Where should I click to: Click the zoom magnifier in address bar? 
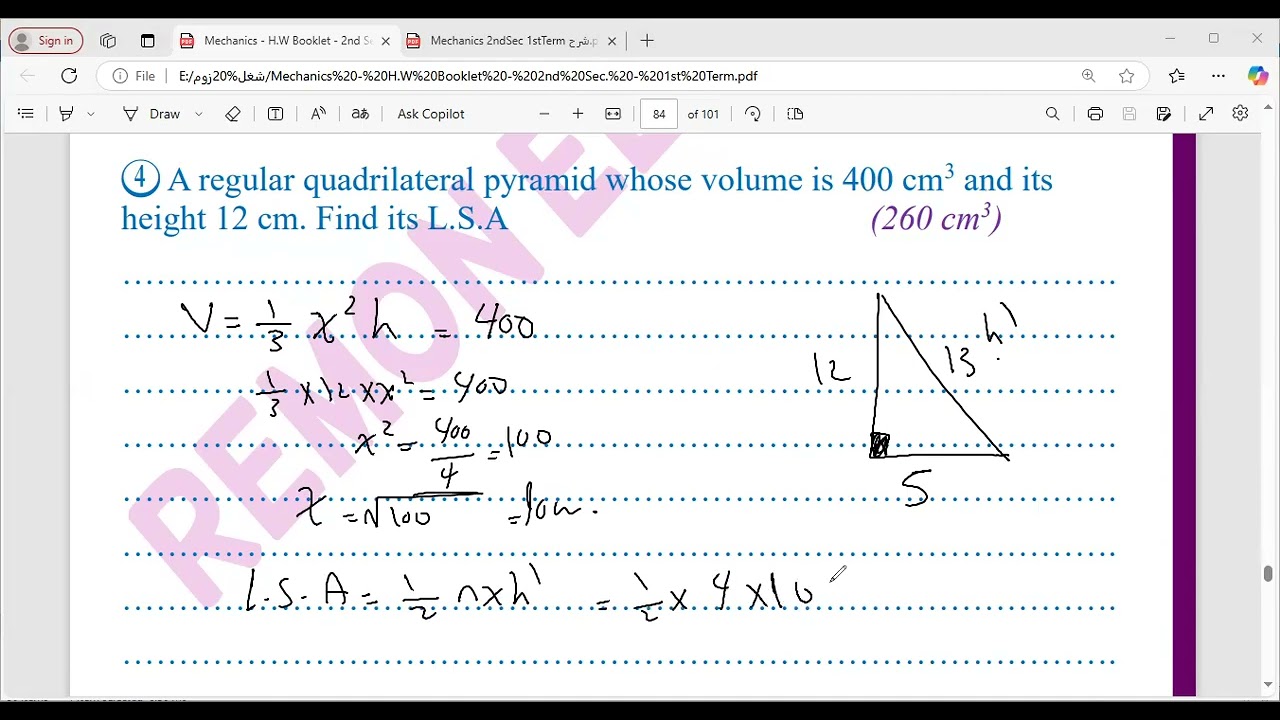(x=1088, y=76)
